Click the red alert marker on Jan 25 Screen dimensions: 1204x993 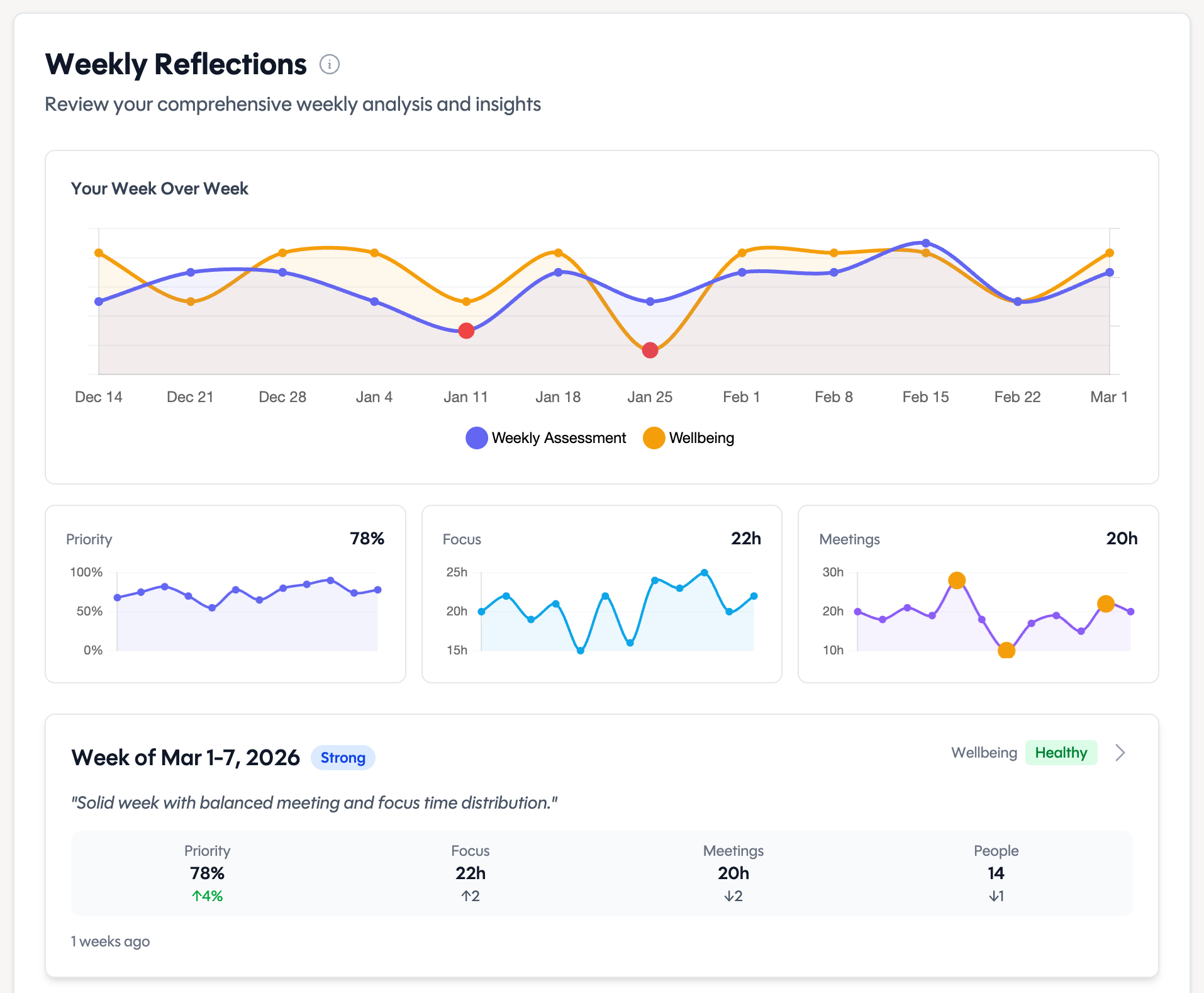650,350
